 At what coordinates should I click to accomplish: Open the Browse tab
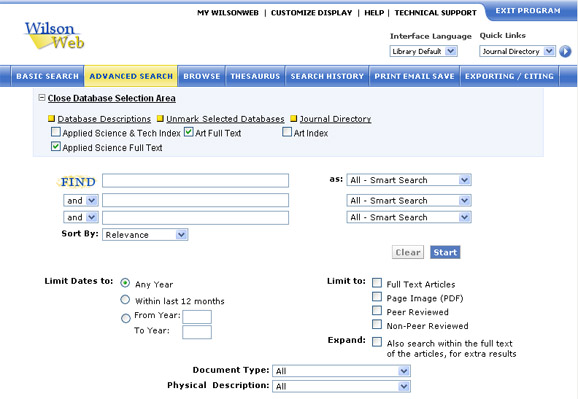pyautogui.click(x=202, y=76)
